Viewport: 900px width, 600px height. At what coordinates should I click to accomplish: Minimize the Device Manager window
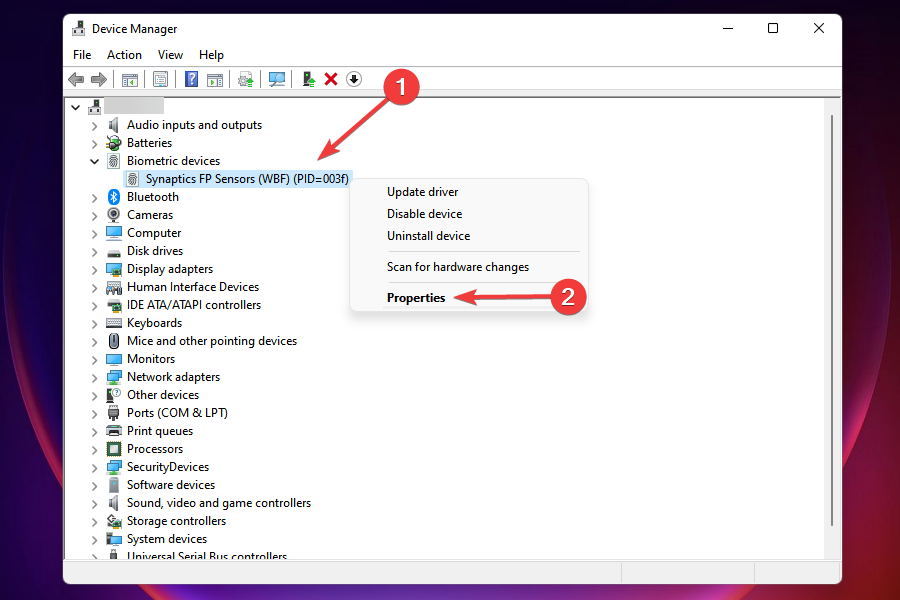coord(728,28)
